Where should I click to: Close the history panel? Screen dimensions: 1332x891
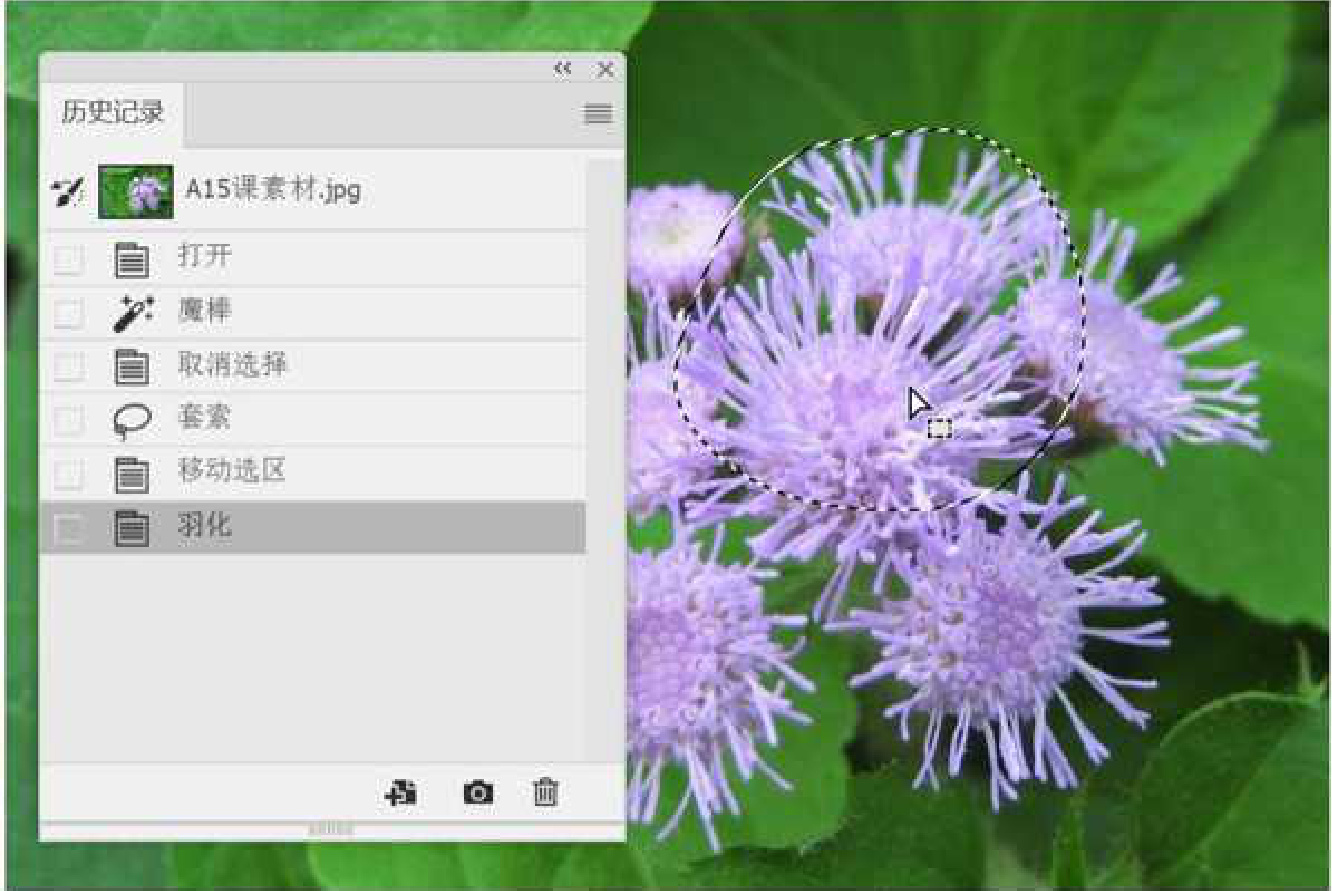pos(605,69)
